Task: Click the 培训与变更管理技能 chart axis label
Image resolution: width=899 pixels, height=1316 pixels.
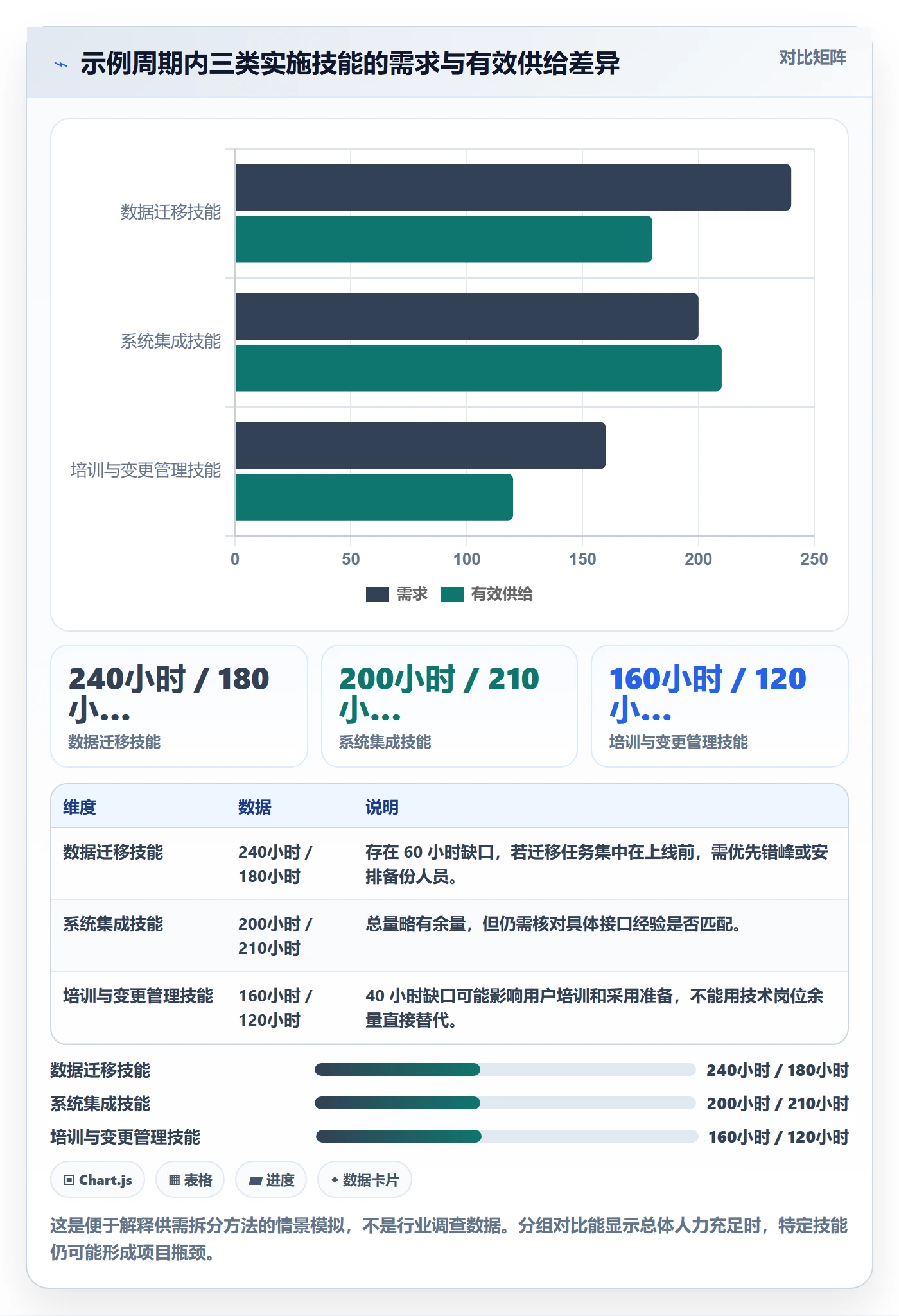Action: (x=146, y=471)
